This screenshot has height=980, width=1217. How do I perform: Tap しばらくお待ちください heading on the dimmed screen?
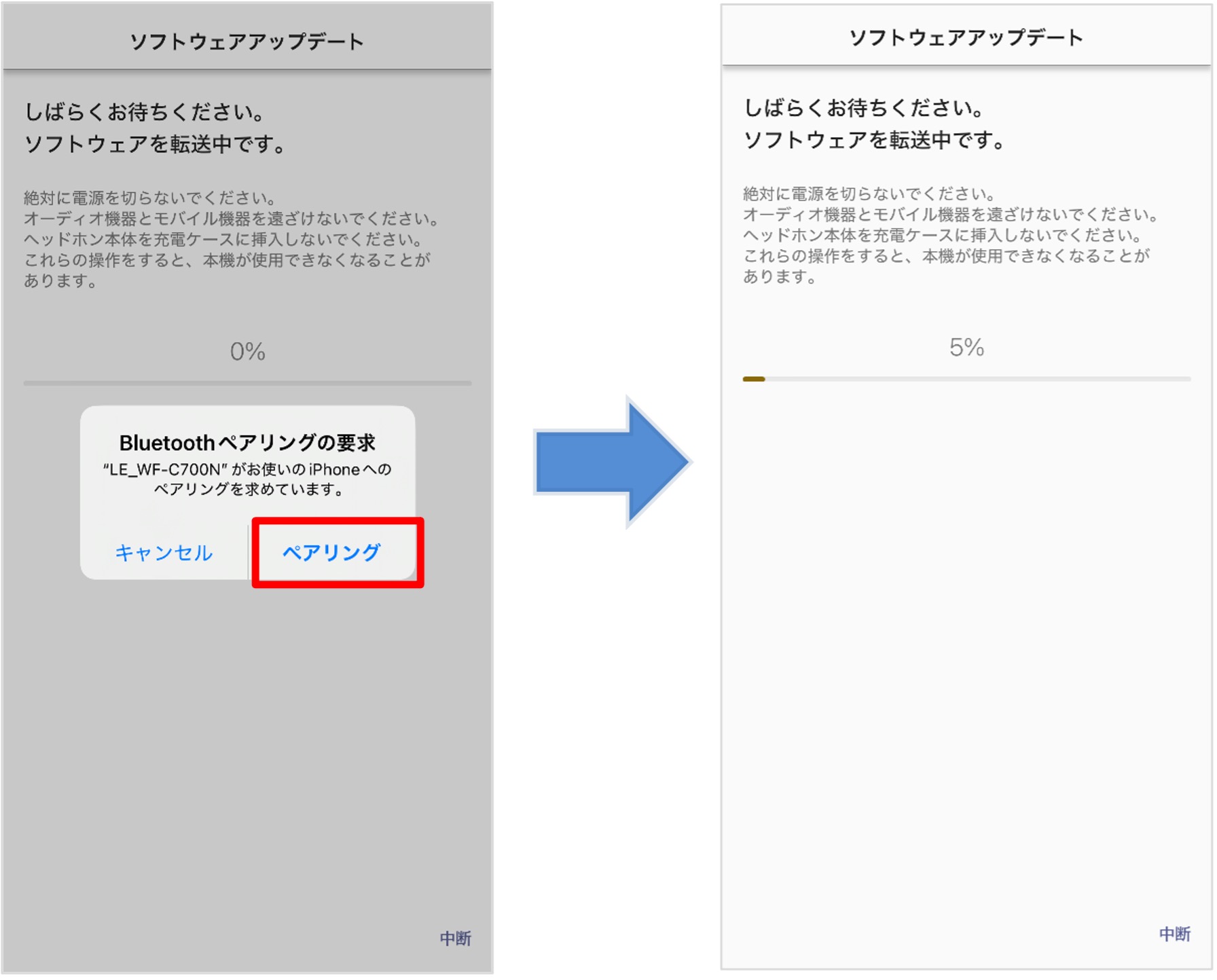click(x=144, y=111)
